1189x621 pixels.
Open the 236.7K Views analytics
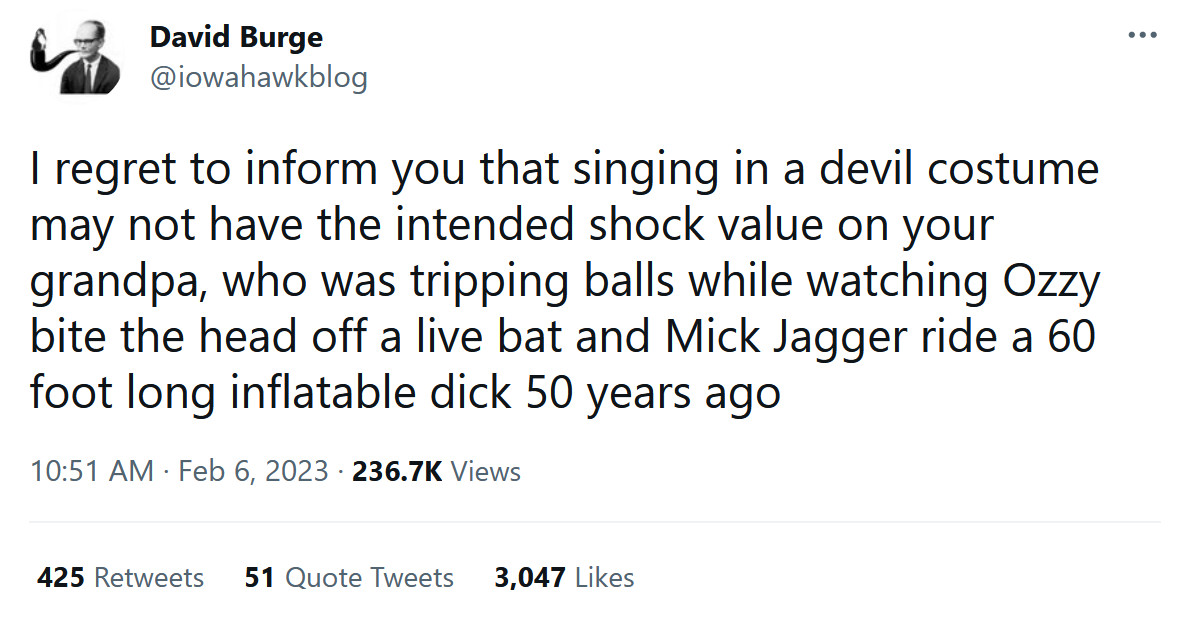click(437, 471)
